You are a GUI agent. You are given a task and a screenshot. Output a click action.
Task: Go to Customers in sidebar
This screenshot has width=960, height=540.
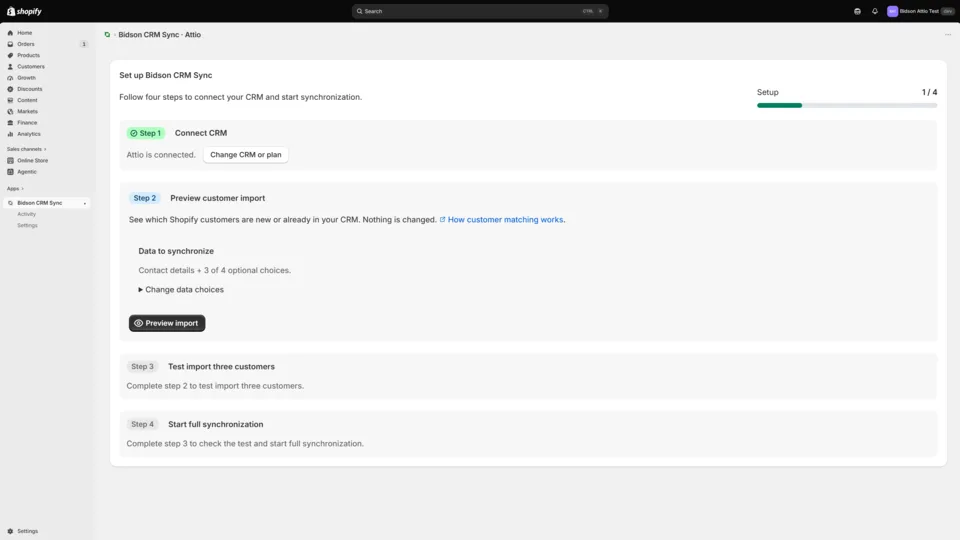tap(31, 67)
